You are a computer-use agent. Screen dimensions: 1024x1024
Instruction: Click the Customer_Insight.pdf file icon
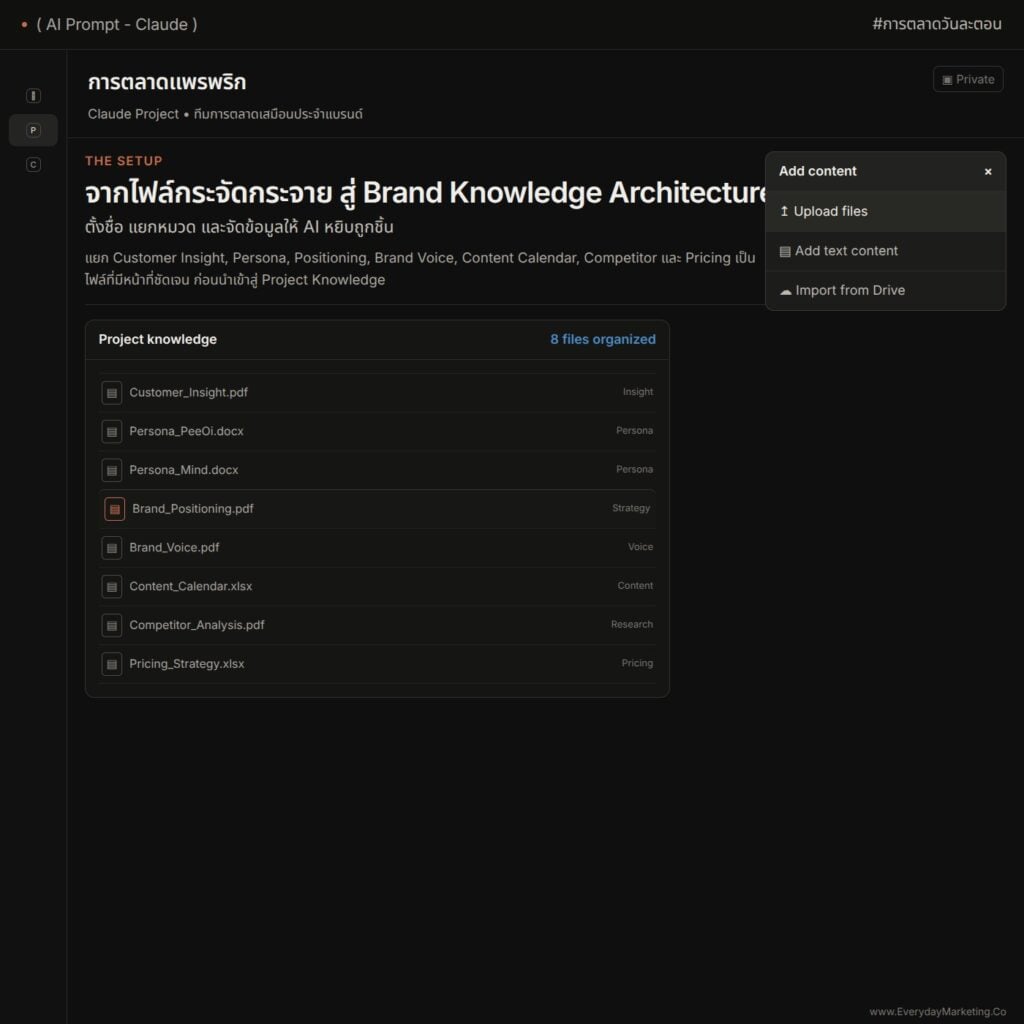112,393
